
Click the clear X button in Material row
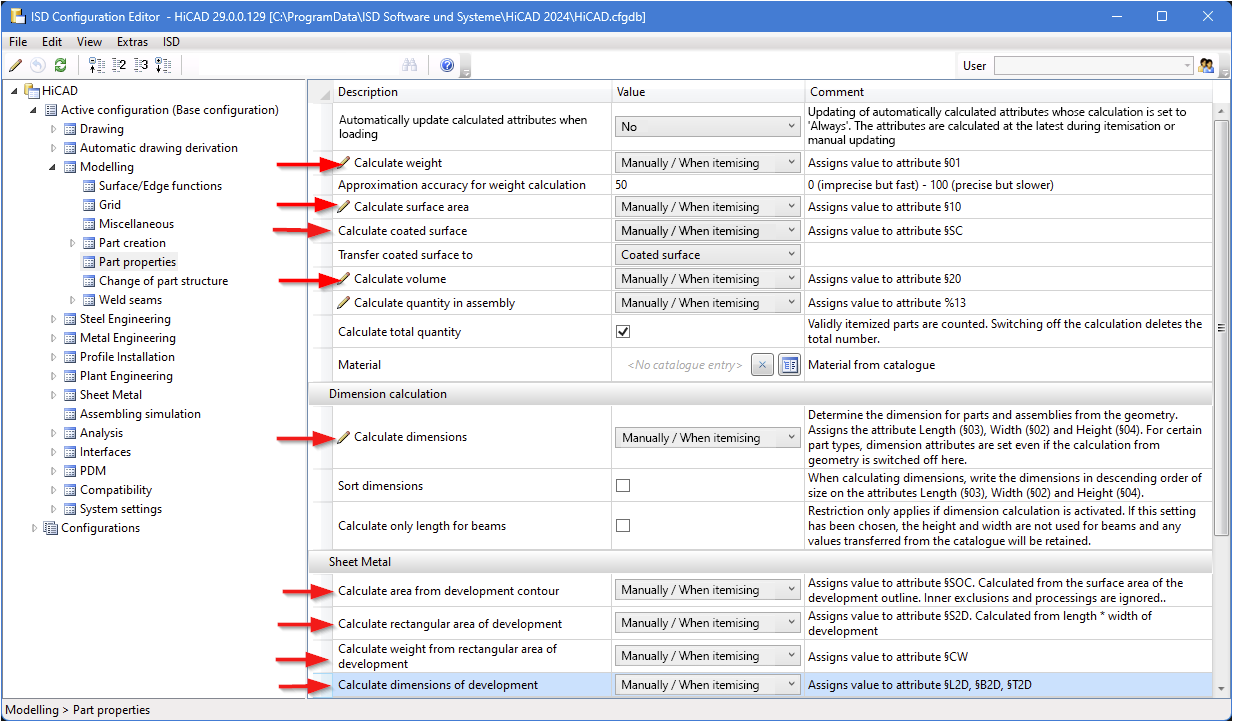tap(762, 365)
